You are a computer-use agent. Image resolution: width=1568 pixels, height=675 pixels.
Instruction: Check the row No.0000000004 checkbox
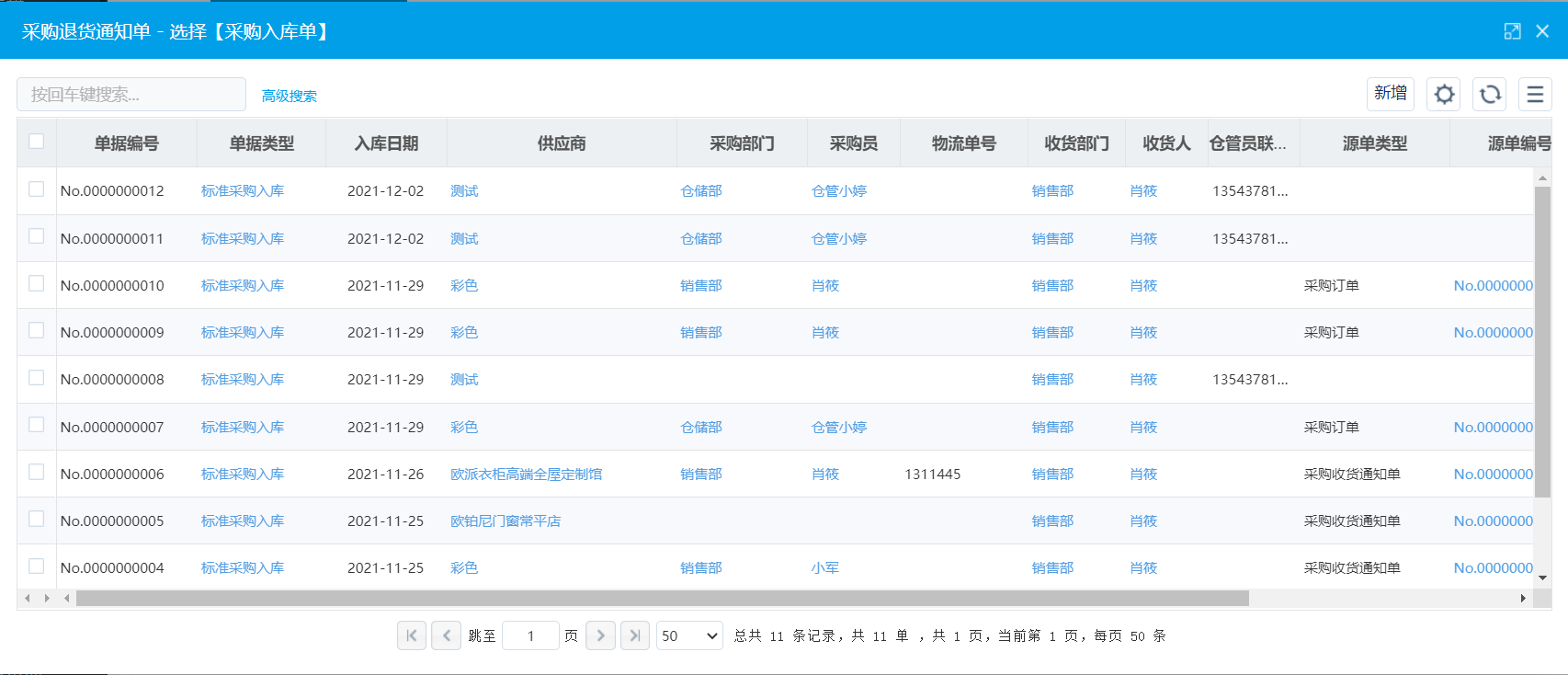tap(37, 566)
